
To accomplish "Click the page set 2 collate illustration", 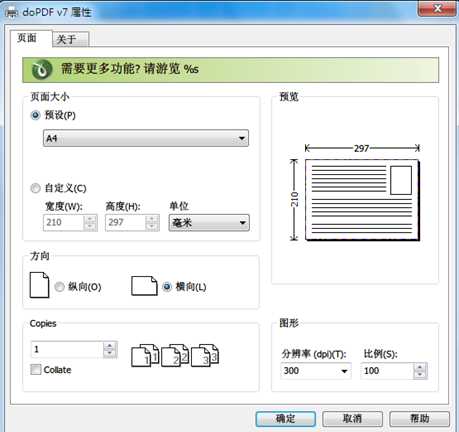I will (x=175, y=355).
